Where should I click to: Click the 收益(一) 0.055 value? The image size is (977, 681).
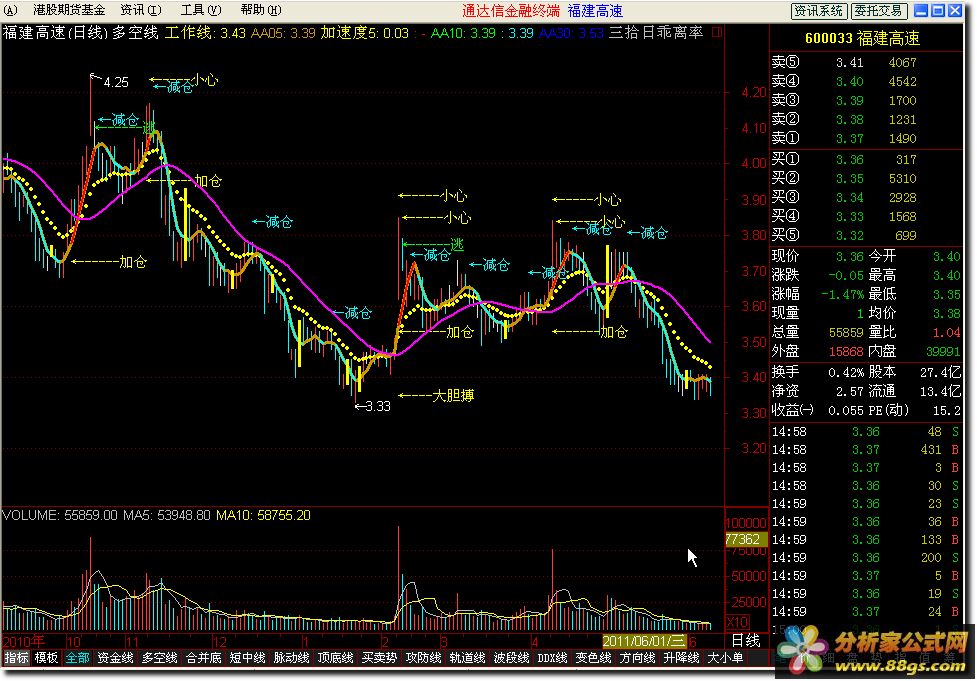point(846,411)
